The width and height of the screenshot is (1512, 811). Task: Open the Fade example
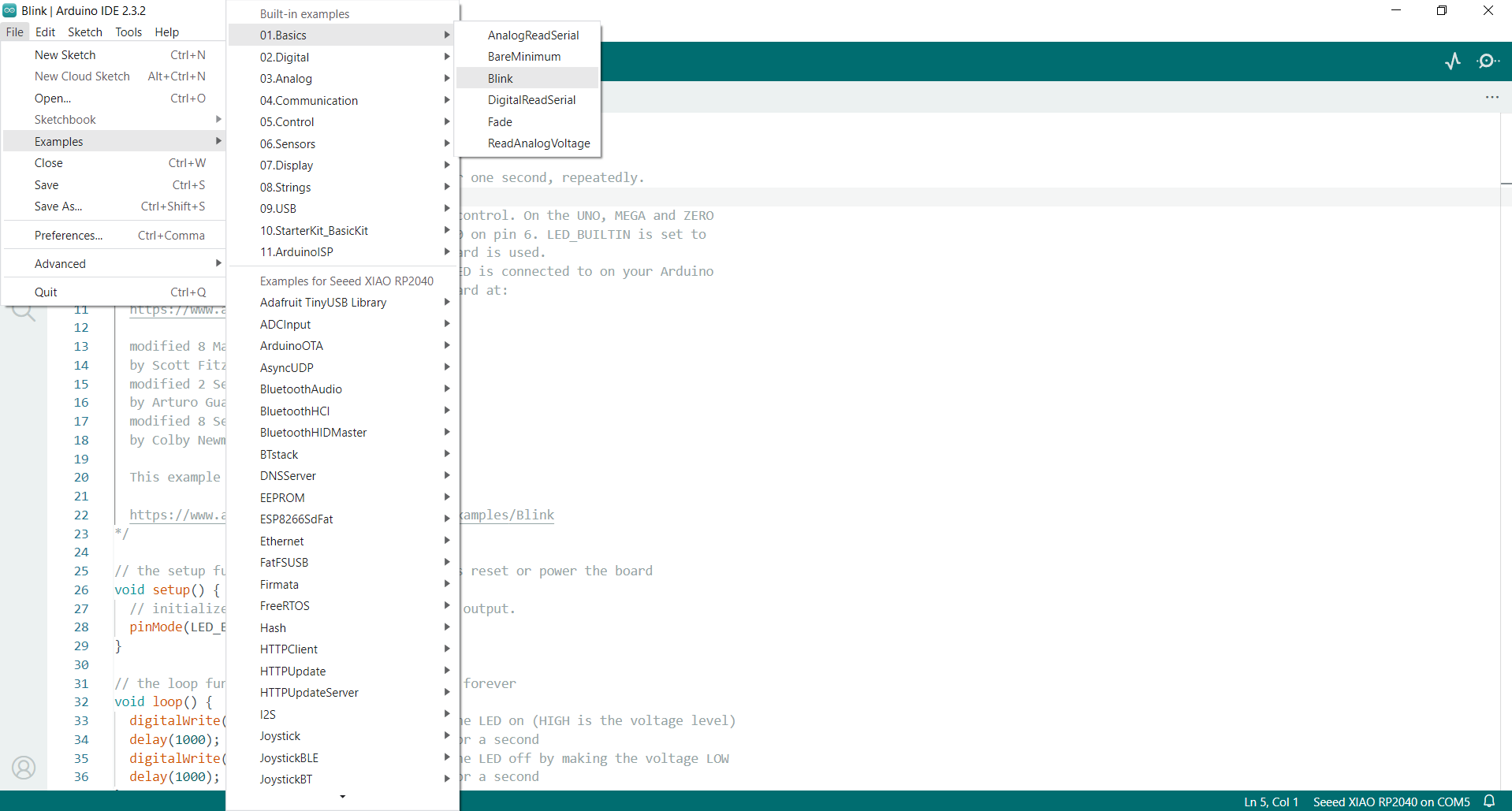(x=527, y=122)
